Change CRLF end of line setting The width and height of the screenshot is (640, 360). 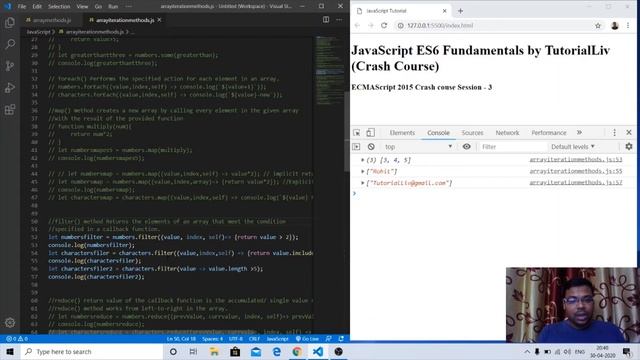tap(254, 339)
